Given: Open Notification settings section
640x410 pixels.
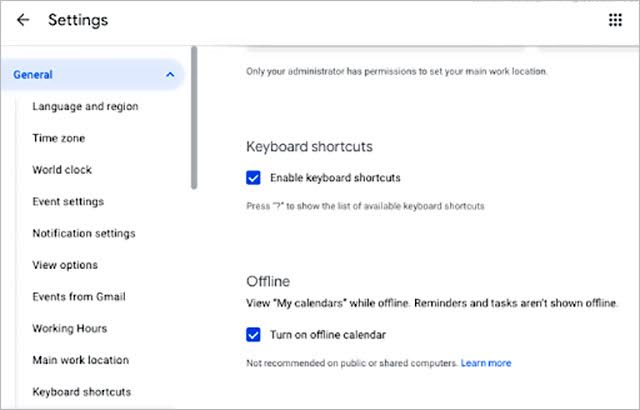Looking at the screenshot, I should [83, 233].
